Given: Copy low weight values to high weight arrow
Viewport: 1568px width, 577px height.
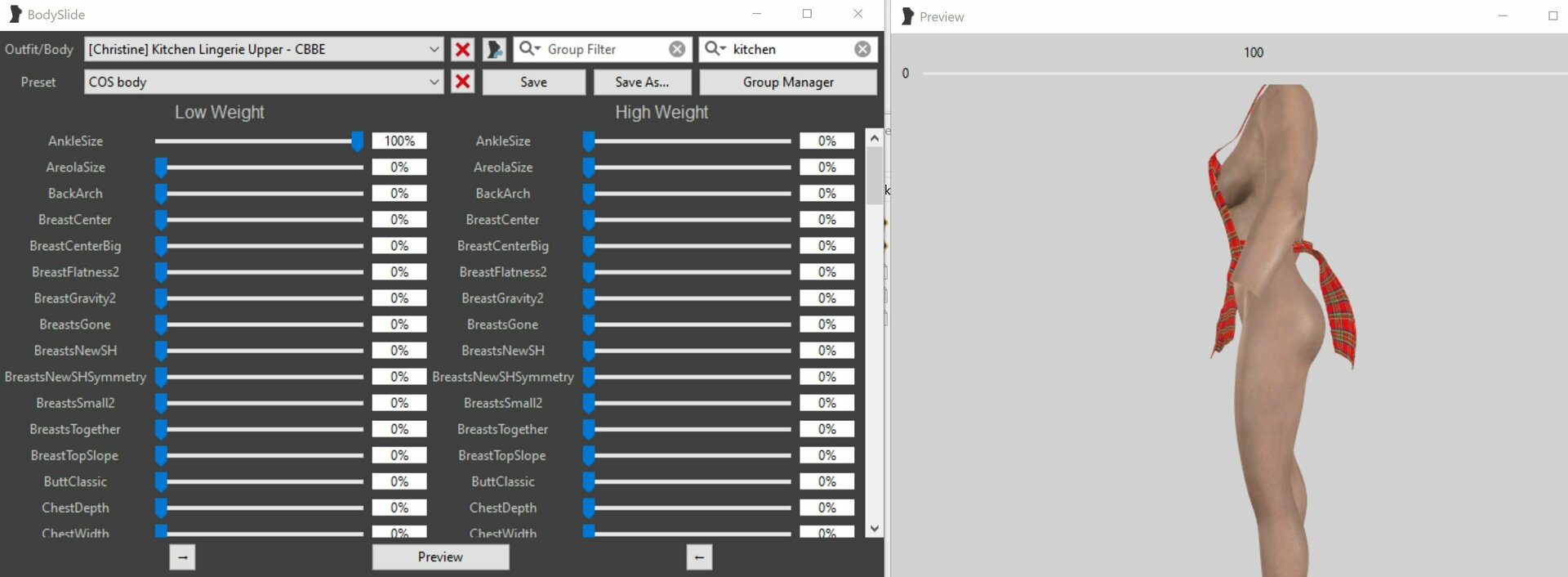Looking at the screenshot, I should tap(182, 557).
